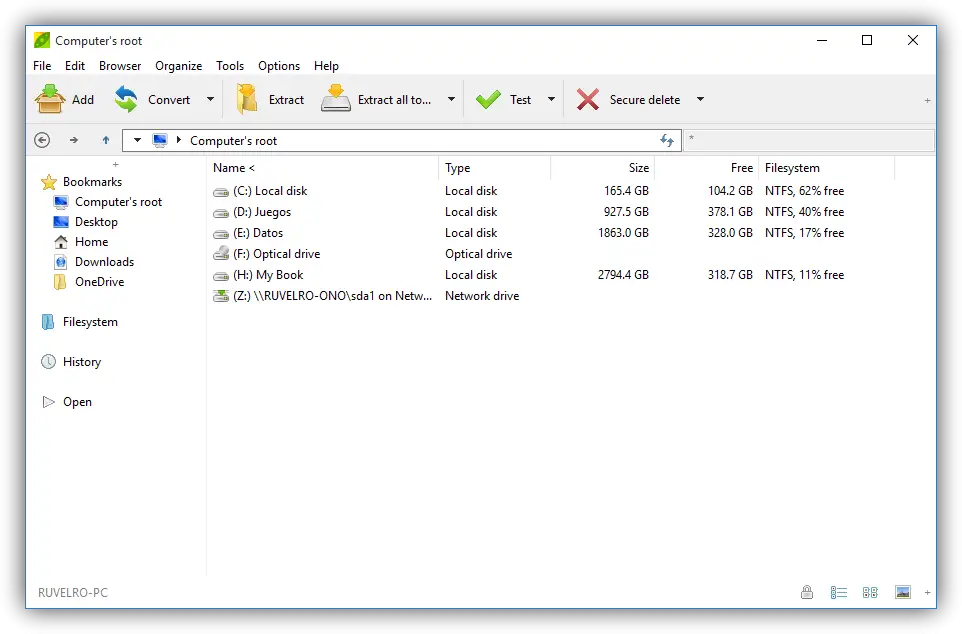
Task: Click the (C:) Local disk drive icon
Action: click(x=221, y=192)
